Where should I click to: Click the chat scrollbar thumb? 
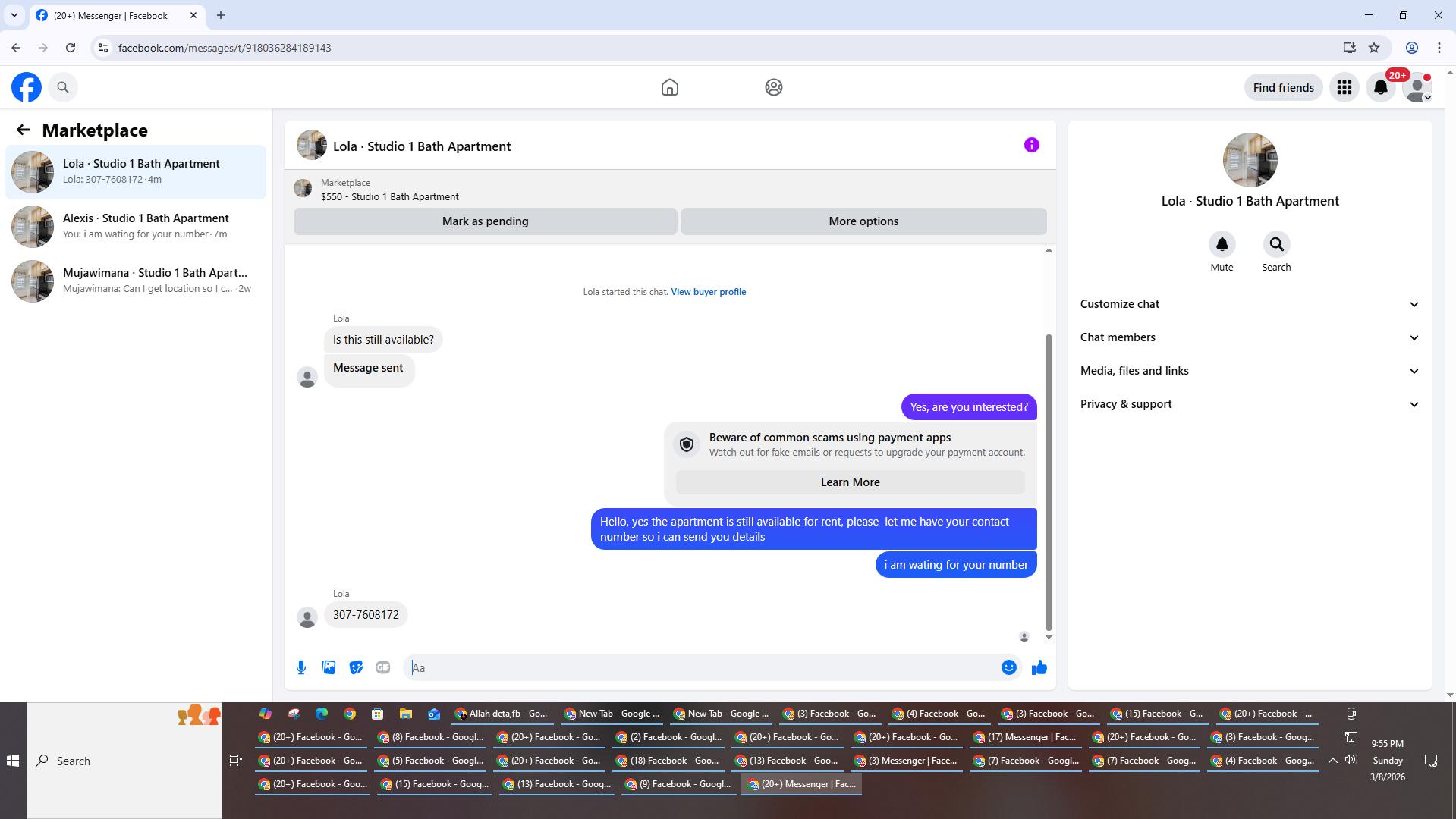click(1049, 482)
